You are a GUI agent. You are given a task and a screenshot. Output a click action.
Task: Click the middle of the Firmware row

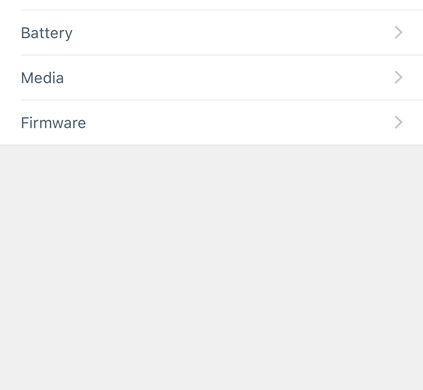click(x=211, y=122)
